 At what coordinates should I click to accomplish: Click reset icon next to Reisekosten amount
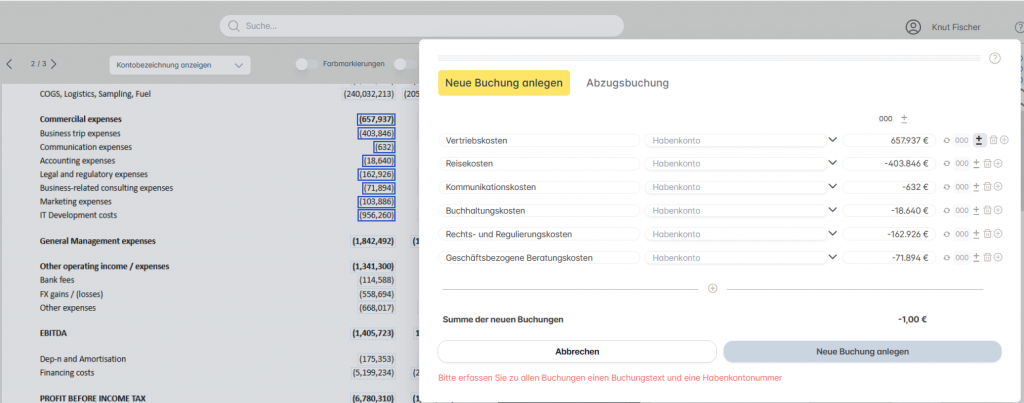pos(946,163)
